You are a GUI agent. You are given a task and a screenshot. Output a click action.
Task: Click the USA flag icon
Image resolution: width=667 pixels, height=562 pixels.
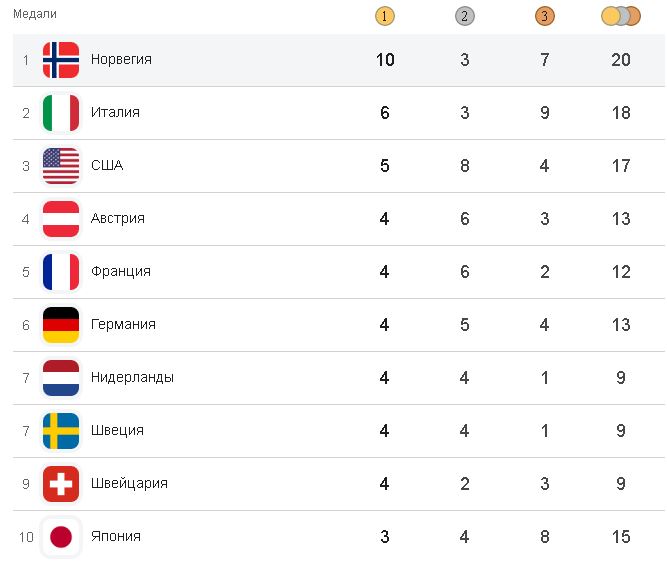pyautogui.click(x=61, y=166)
